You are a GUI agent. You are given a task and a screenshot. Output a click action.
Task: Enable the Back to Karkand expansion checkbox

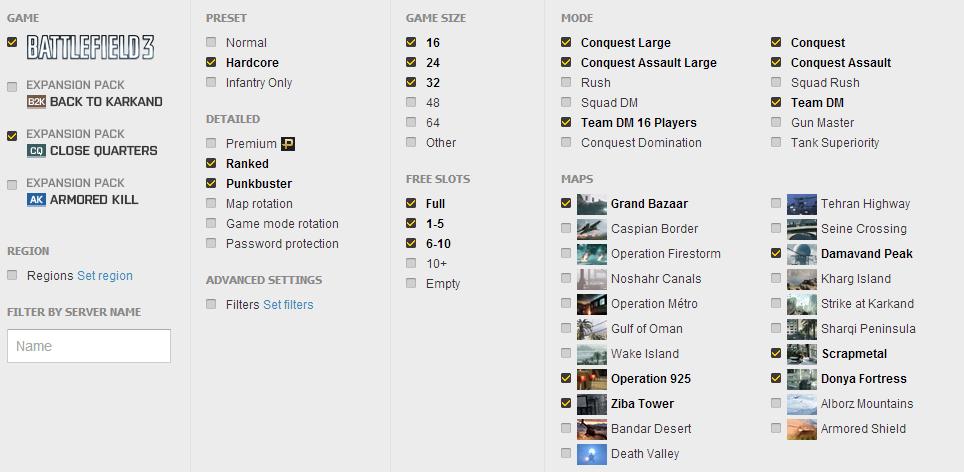[x=12, y=87]
